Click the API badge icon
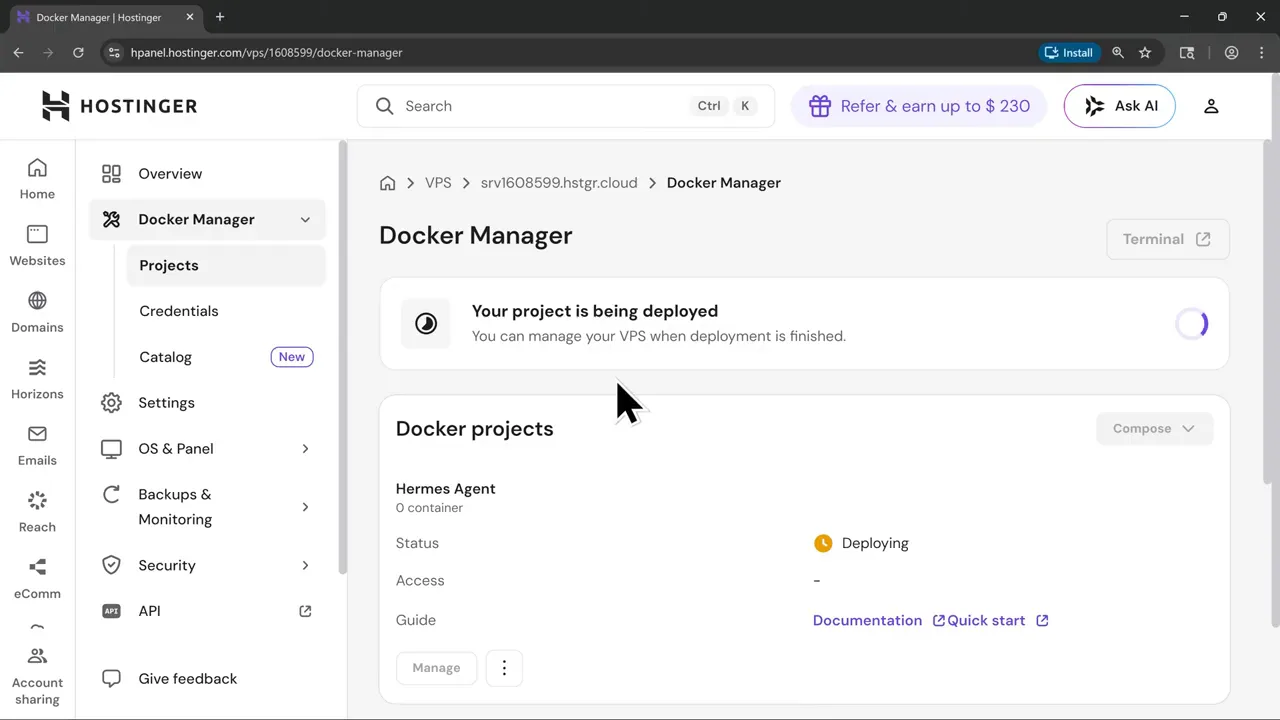This screenshot has height=720, width=1280. (x=111, y=611)
